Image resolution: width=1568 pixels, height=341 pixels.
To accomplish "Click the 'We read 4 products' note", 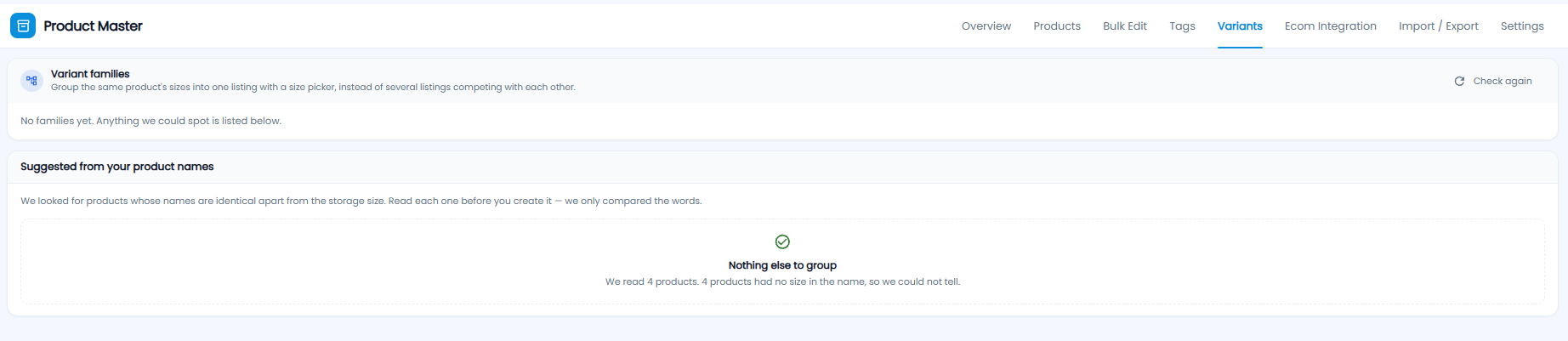I will click(782, 281).
